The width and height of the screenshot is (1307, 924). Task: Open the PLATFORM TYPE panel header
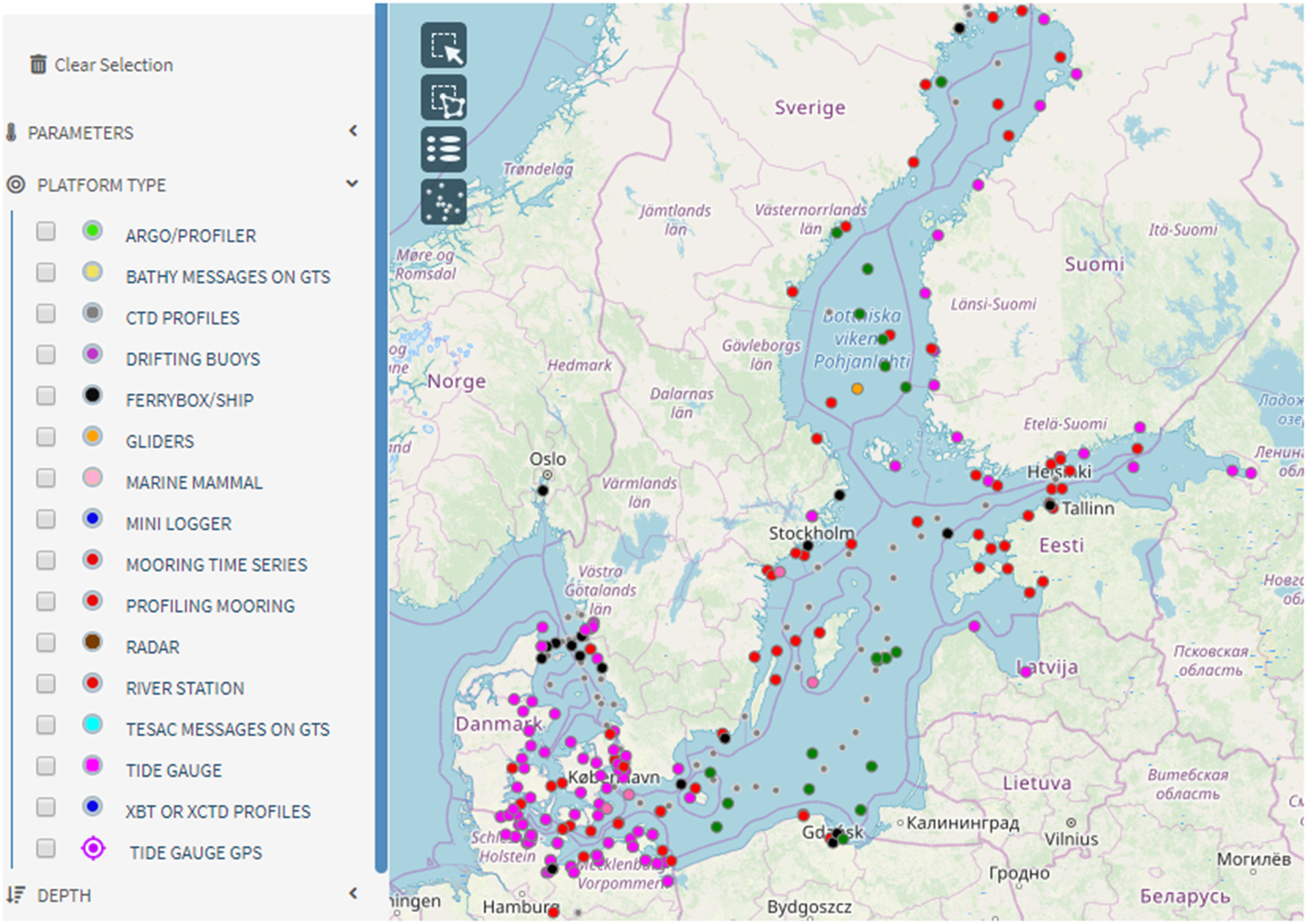click(102, 185)
